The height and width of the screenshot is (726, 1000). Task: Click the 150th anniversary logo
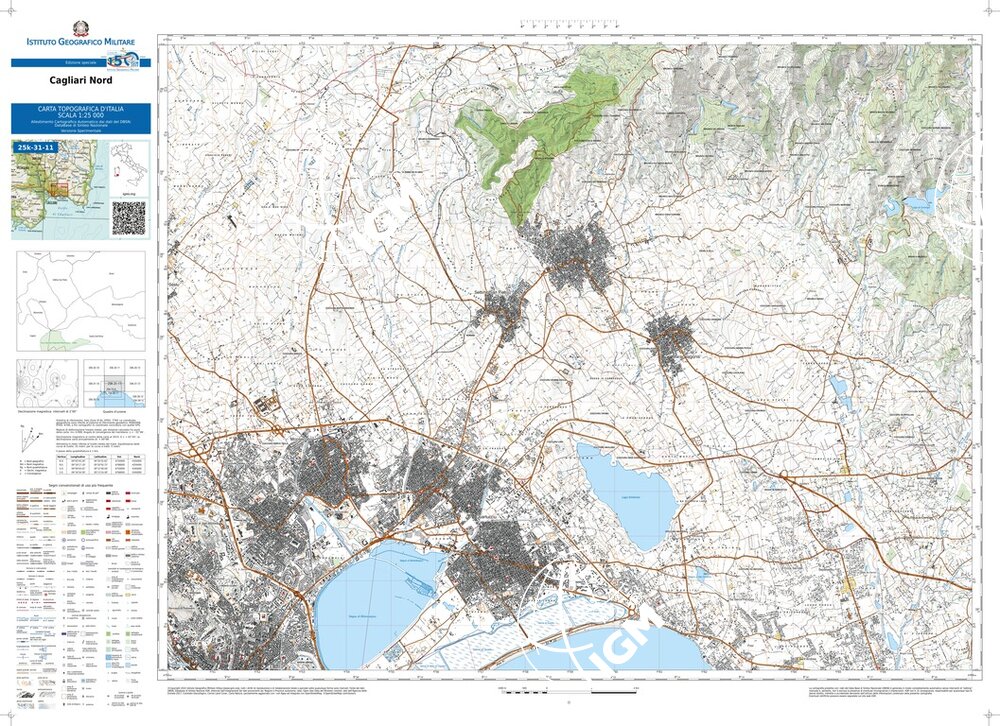(127, 61)
